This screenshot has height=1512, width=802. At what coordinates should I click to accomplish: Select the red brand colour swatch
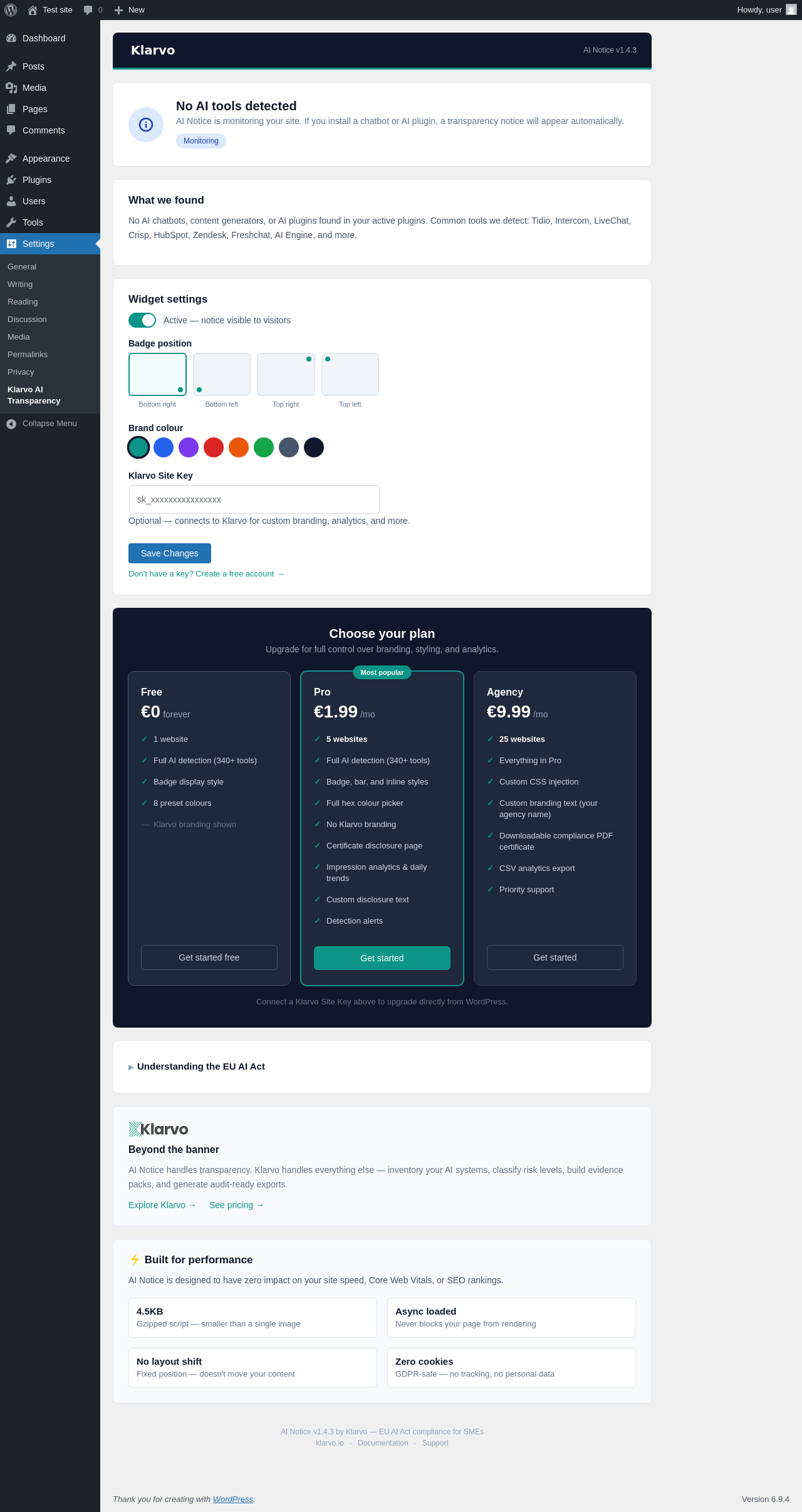(x=214, y=447)
